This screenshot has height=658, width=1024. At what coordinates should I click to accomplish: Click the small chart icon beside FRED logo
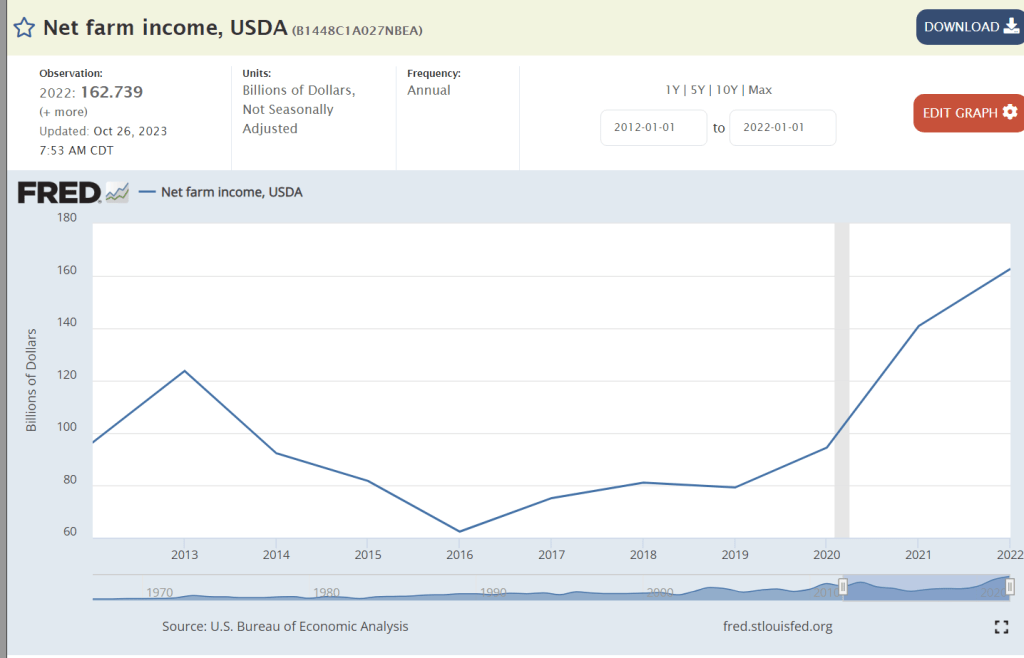click(117, 192)
